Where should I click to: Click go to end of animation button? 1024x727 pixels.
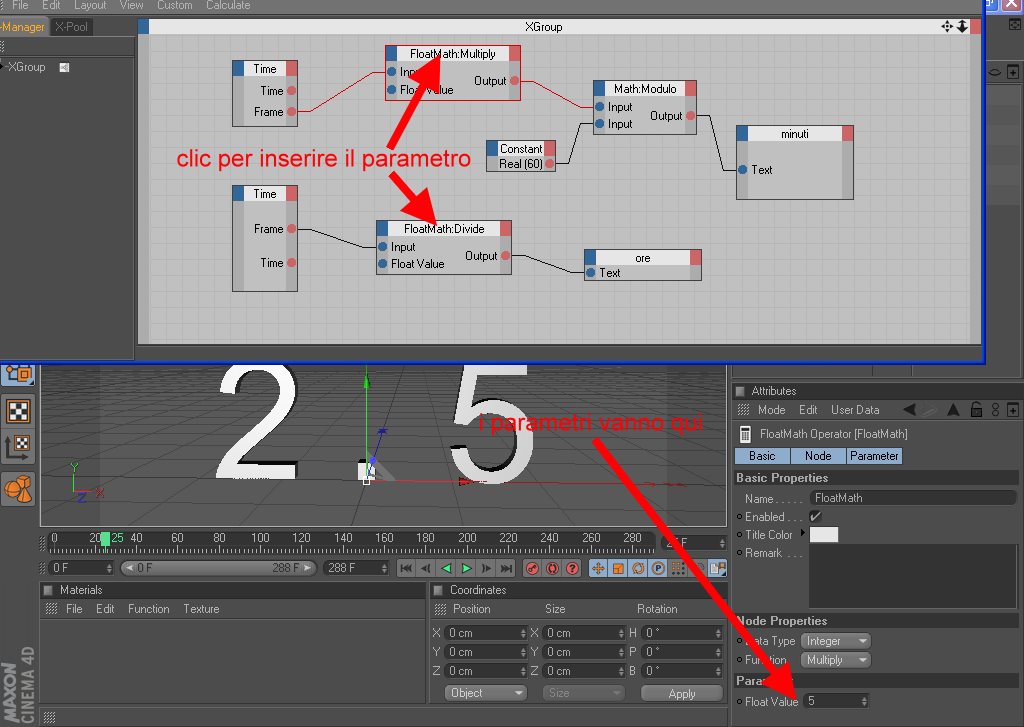coord(507,568)
